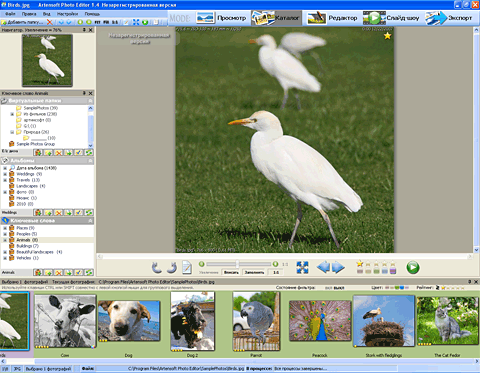Expand the Beautiful Landscapes keyword node

[x=5, y=252]
